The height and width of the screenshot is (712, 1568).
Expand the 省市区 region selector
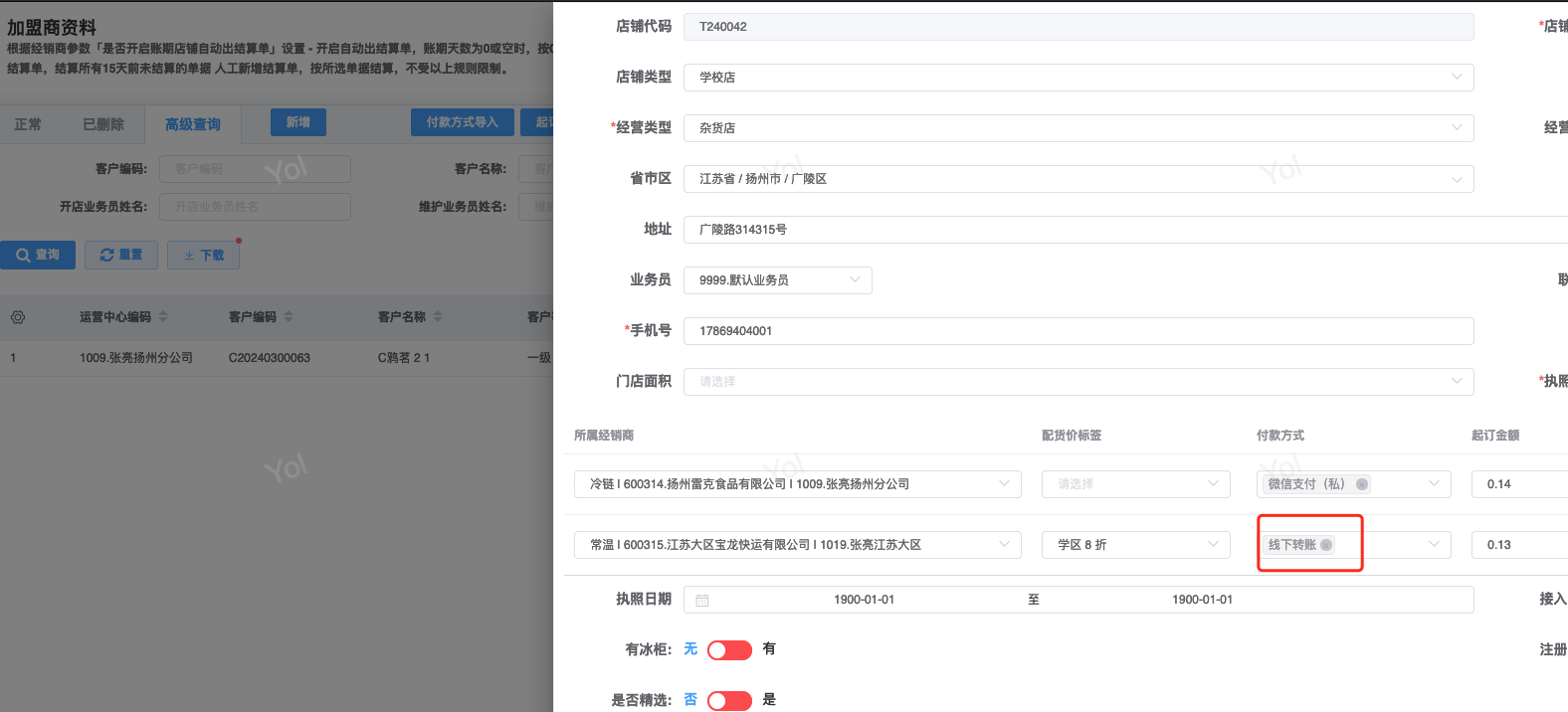1078,179
